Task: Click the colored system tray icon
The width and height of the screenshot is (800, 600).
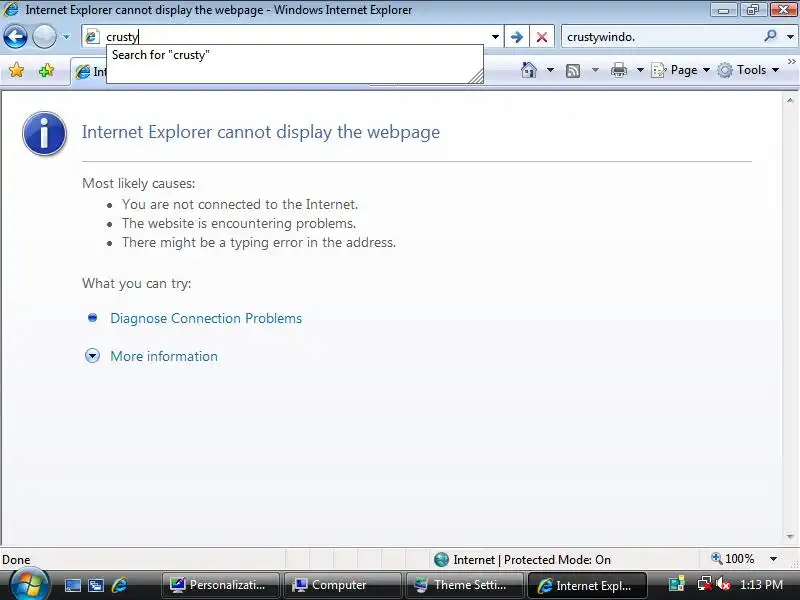Action: (677, 584)
